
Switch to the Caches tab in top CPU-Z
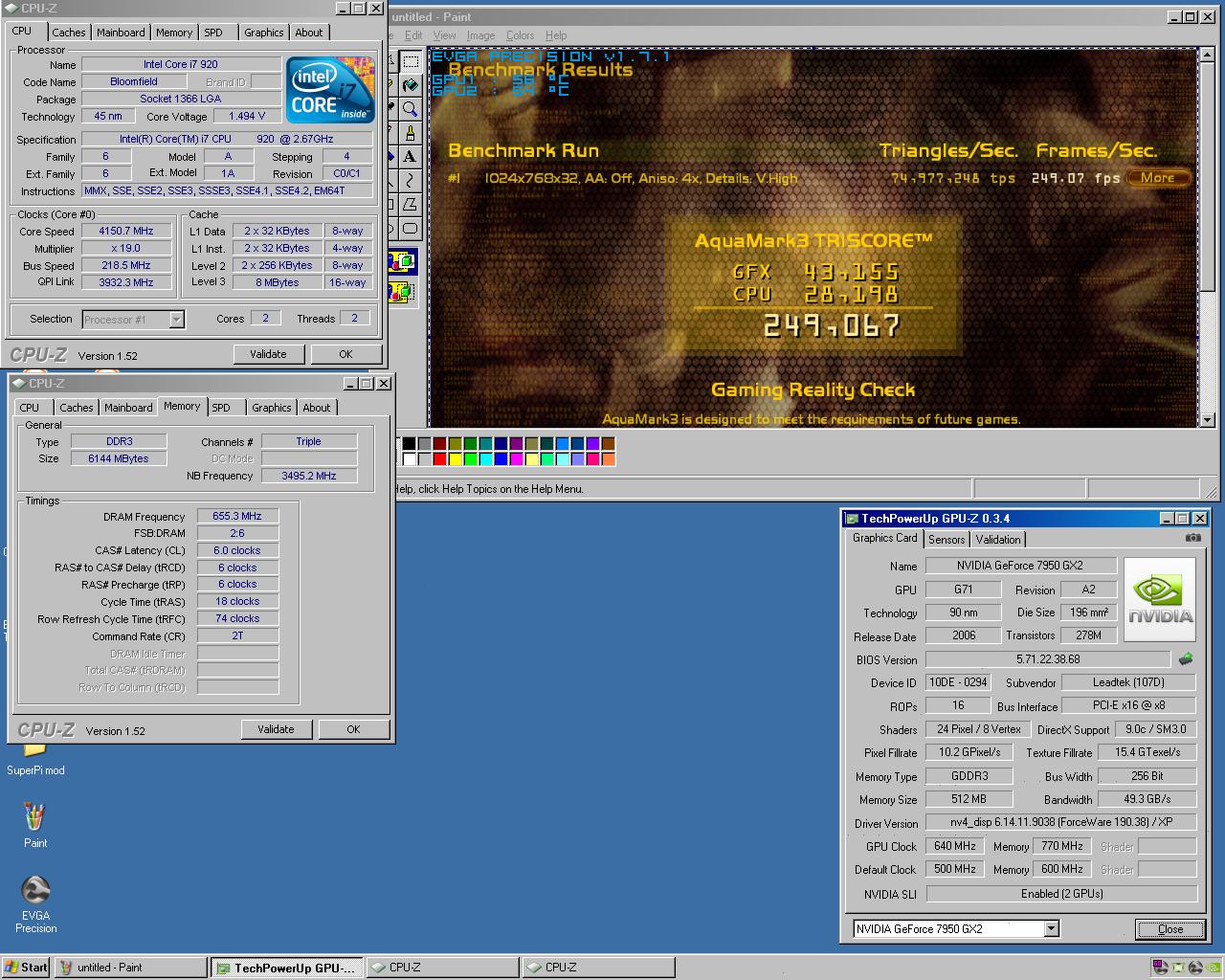tap(69, 33)
